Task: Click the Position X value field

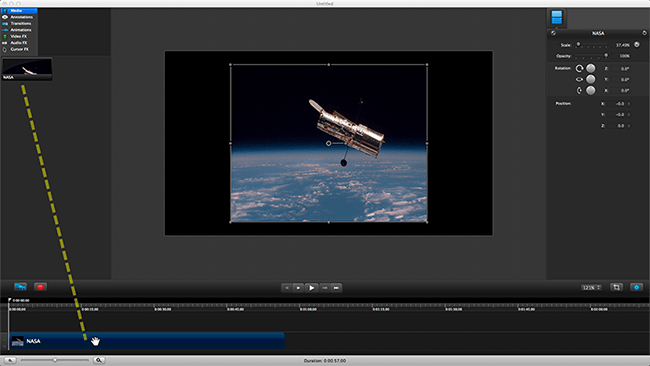Action: coord(617,104)
